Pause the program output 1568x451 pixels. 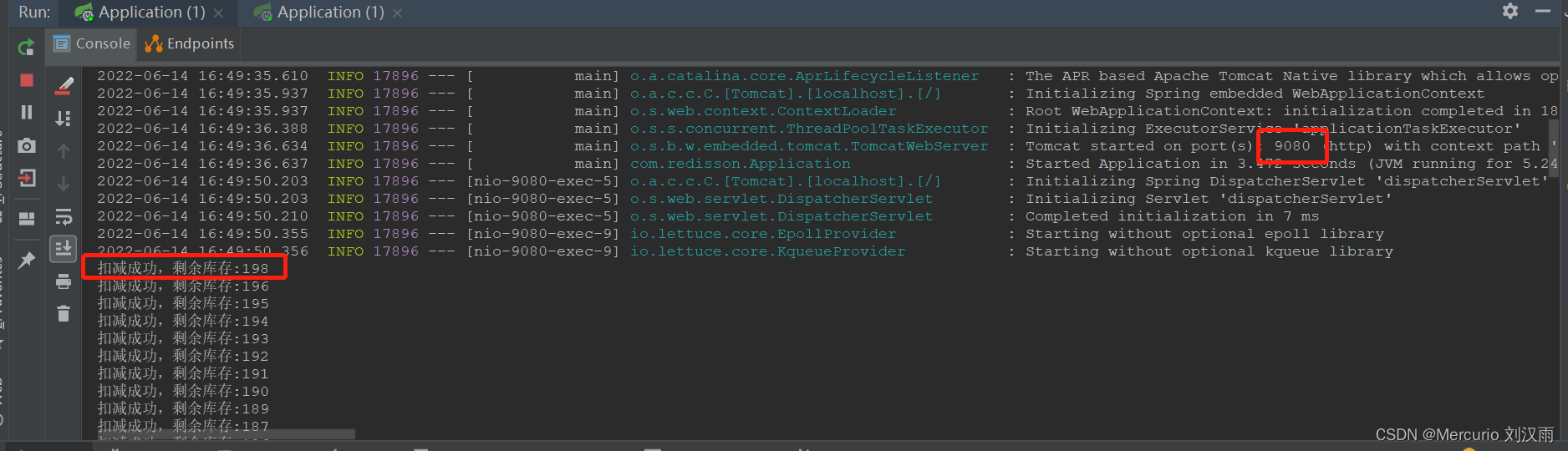tap(27, 112)
